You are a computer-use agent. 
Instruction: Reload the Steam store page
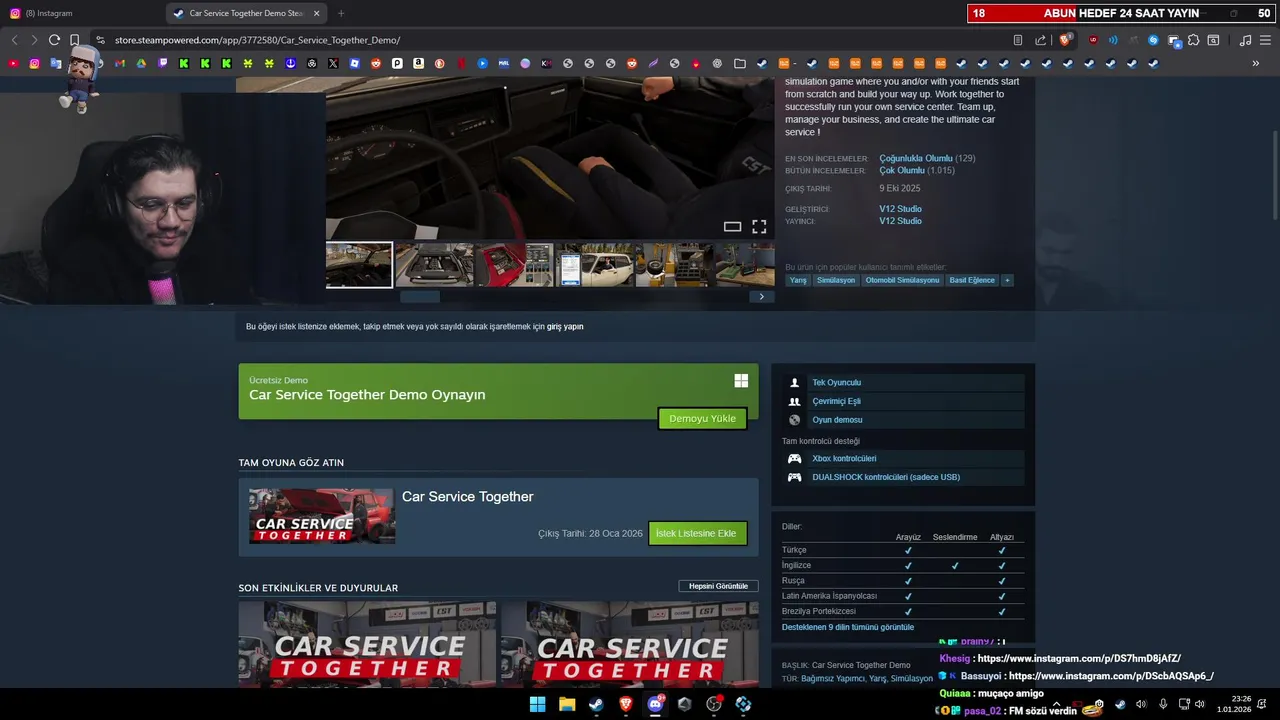[x=54, y=40]
